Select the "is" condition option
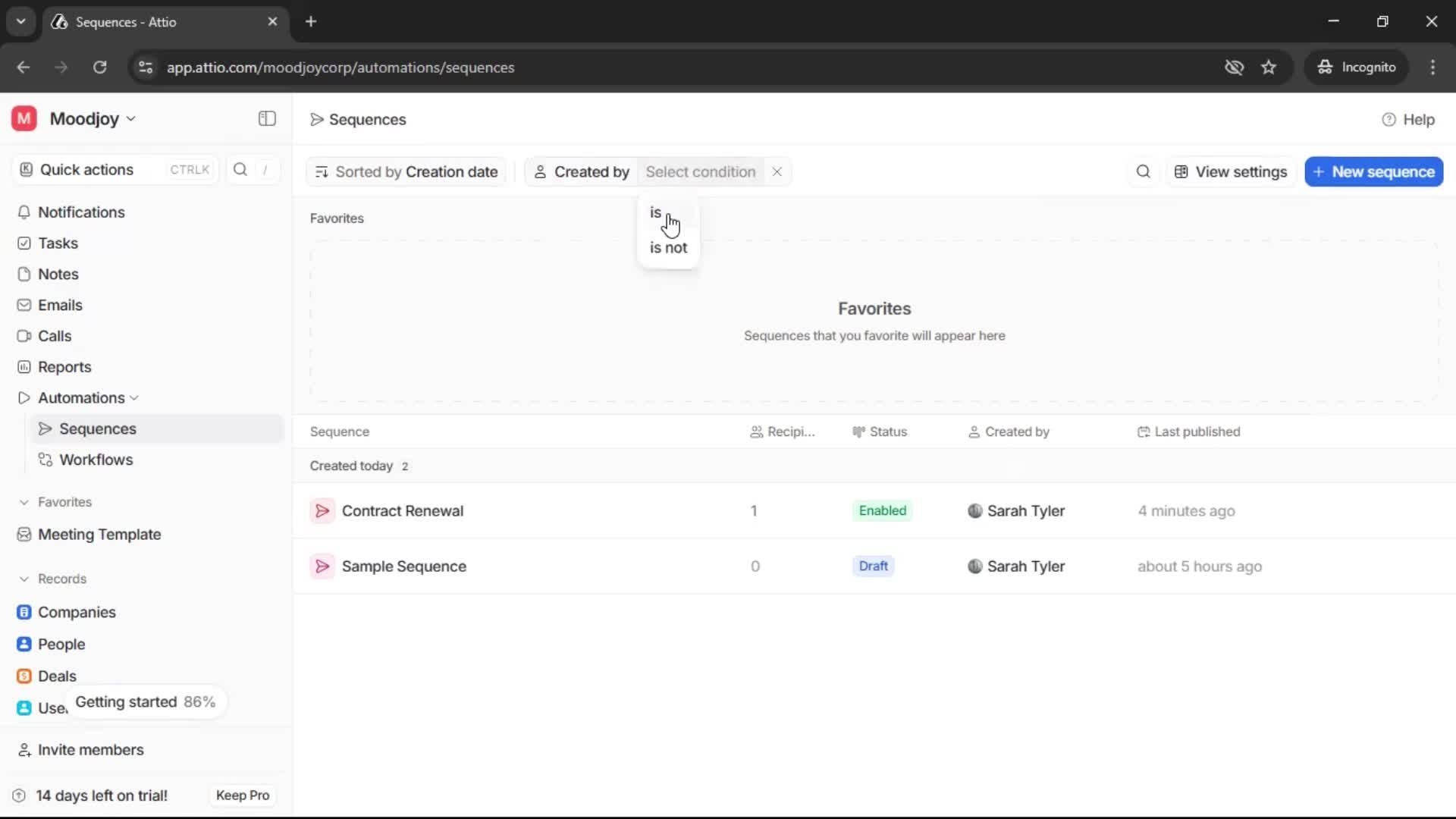The width and height of the screenshot is (1456, 819). (x=655, y=212)
